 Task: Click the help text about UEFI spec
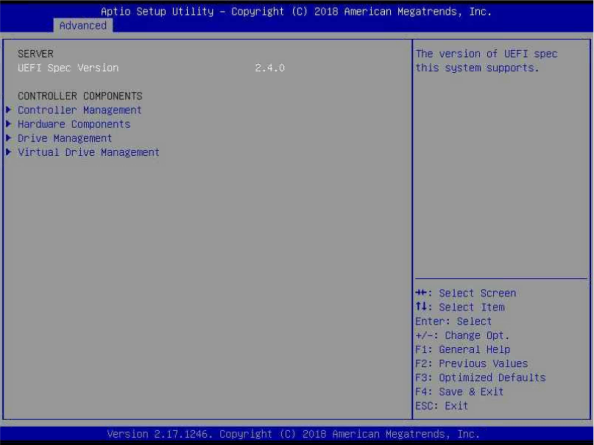pos(486,61)
